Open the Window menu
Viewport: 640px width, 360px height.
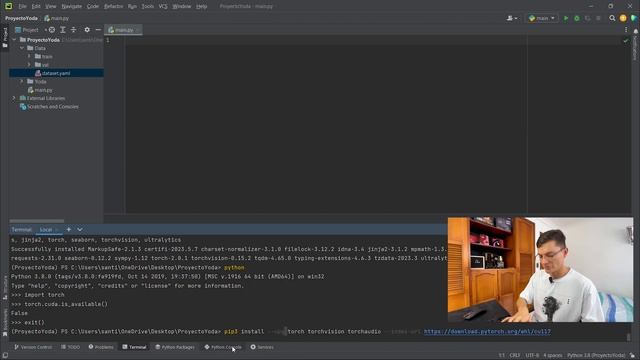click(x=182, y=6)
